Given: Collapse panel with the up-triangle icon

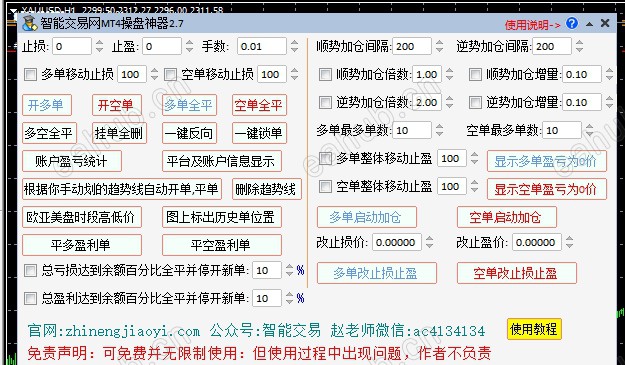Looking at the screenshot, I should click(590, 24).
